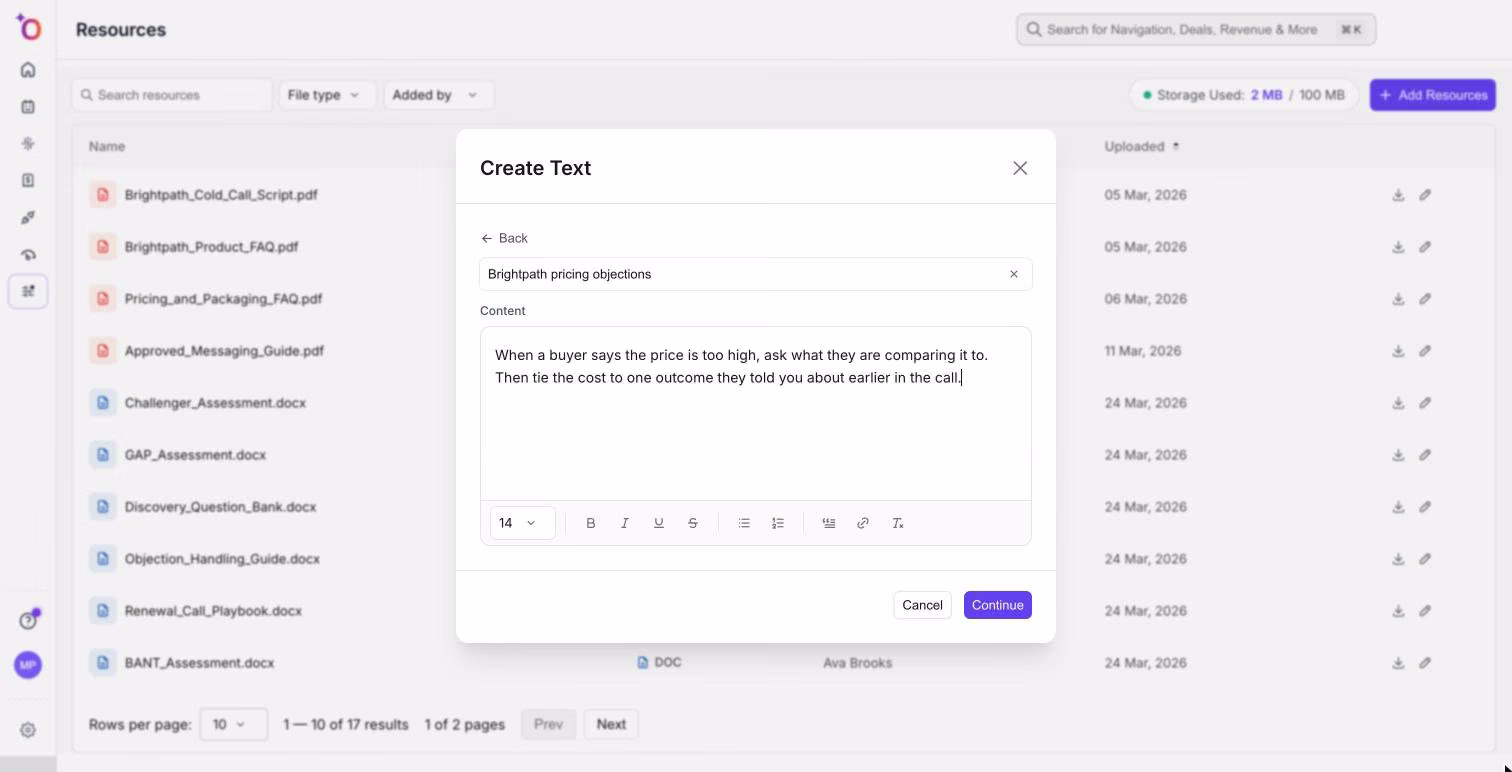Open the Home icon in sidebar
Image resolution: width=1512 pixels, height=772 pixels.
(x=28, y=70)
